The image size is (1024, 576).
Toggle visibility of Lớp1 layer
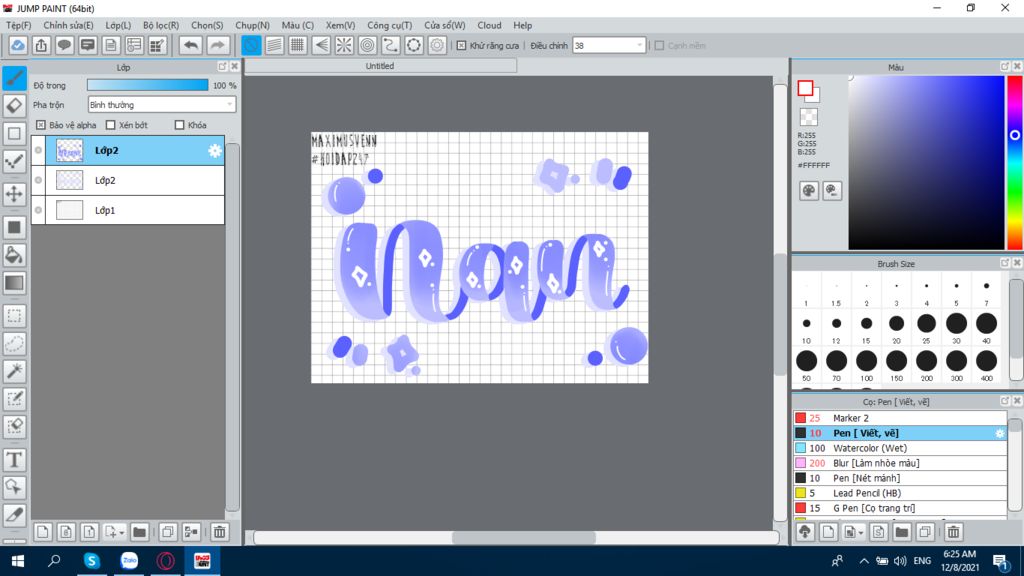coord(39,210)
